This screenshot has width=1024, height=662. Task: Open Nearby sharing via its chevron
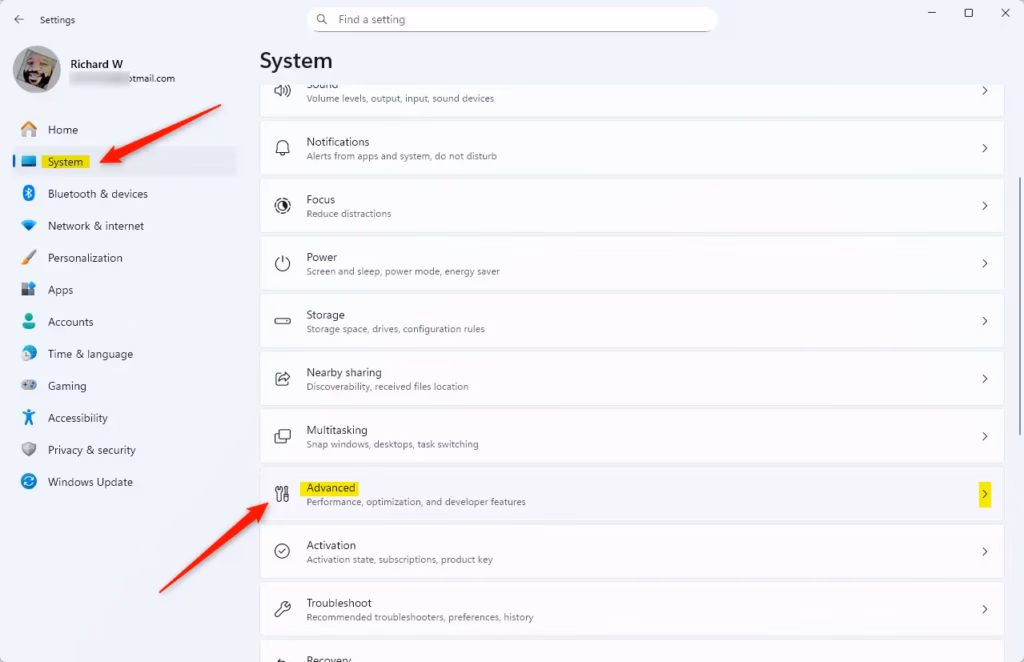pos(985,379)
